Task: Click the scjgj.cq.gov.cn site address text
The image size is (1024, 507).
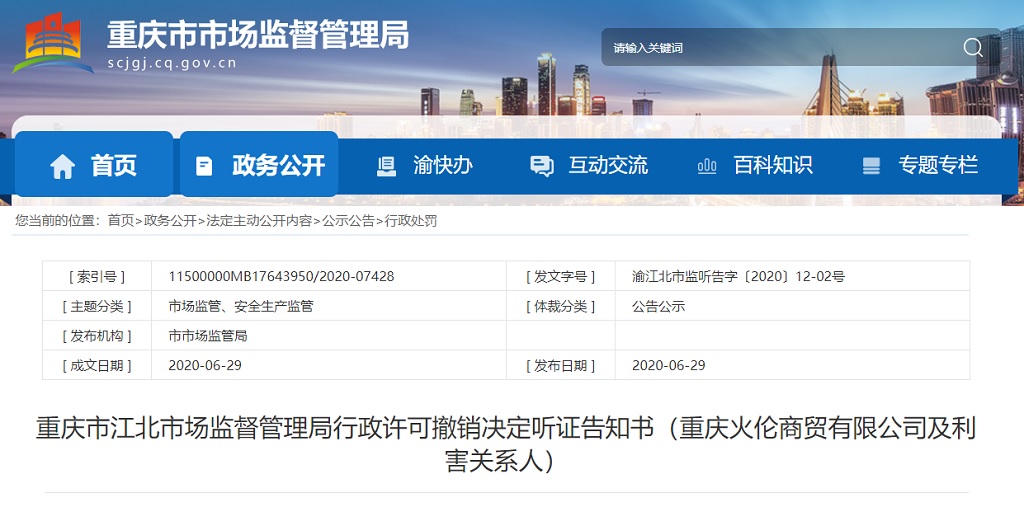Action: point(172,63)
